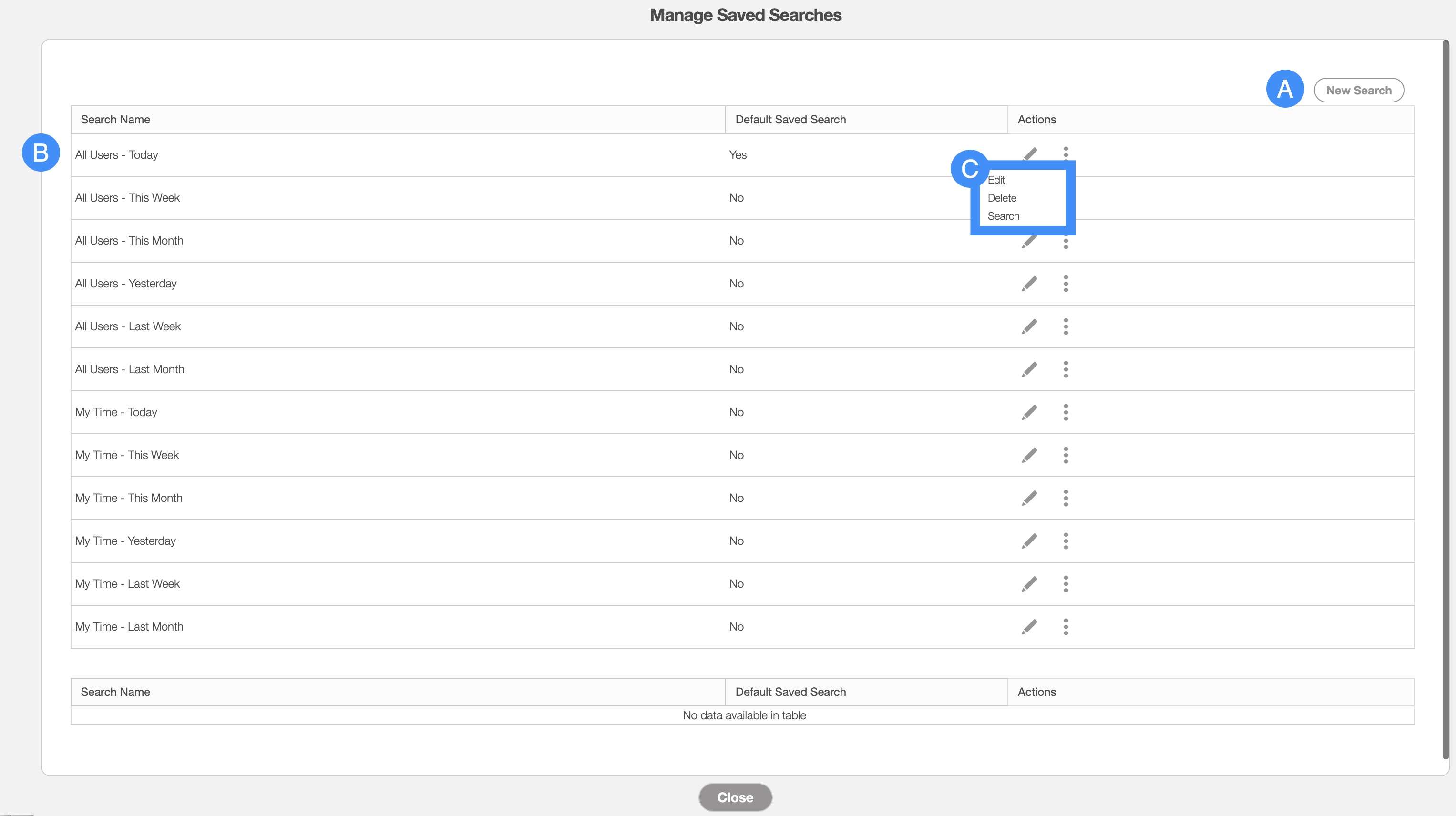Click the pencil icon for All Users - Last Month
The image size is (1456, 816).
click(x=1029, y=369)
